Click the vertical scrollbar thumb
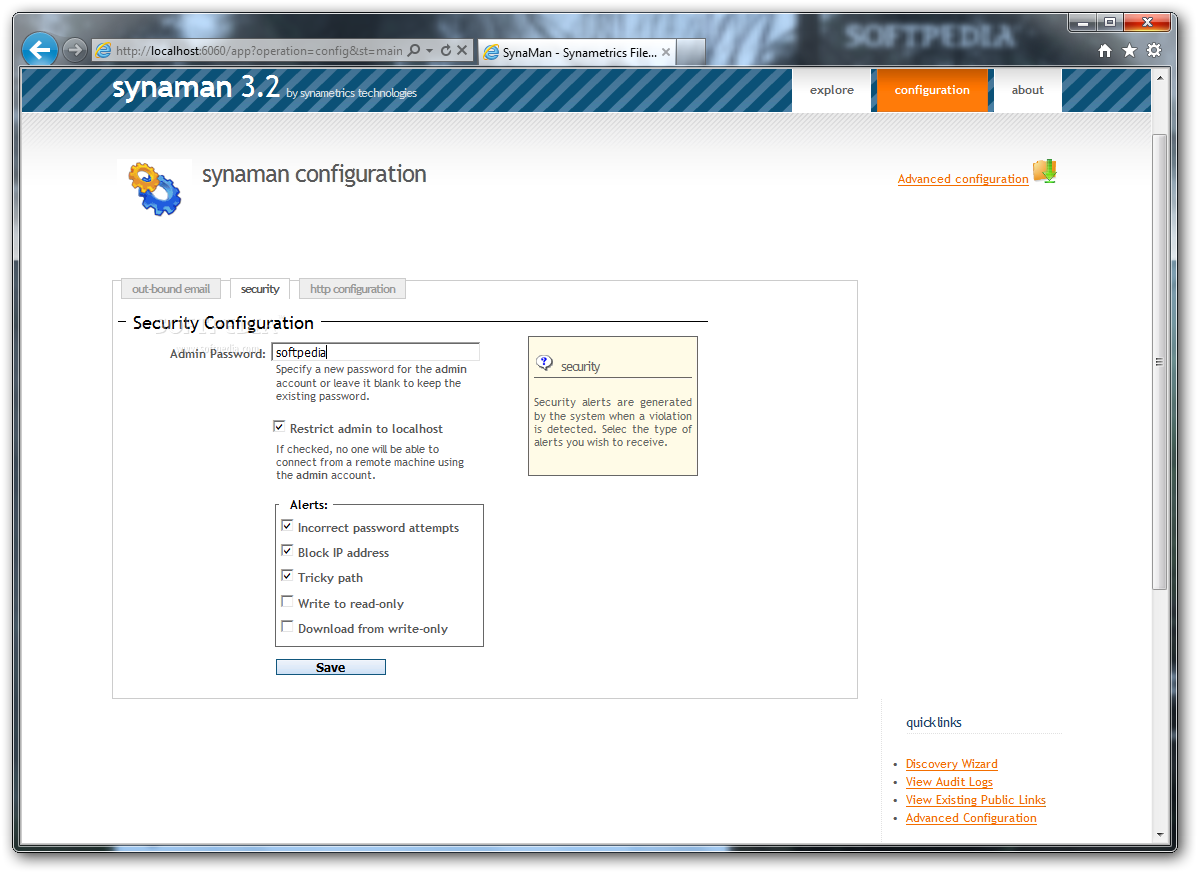The height and width of the screenshot is (873, 1198). (x=1159, y=361)
